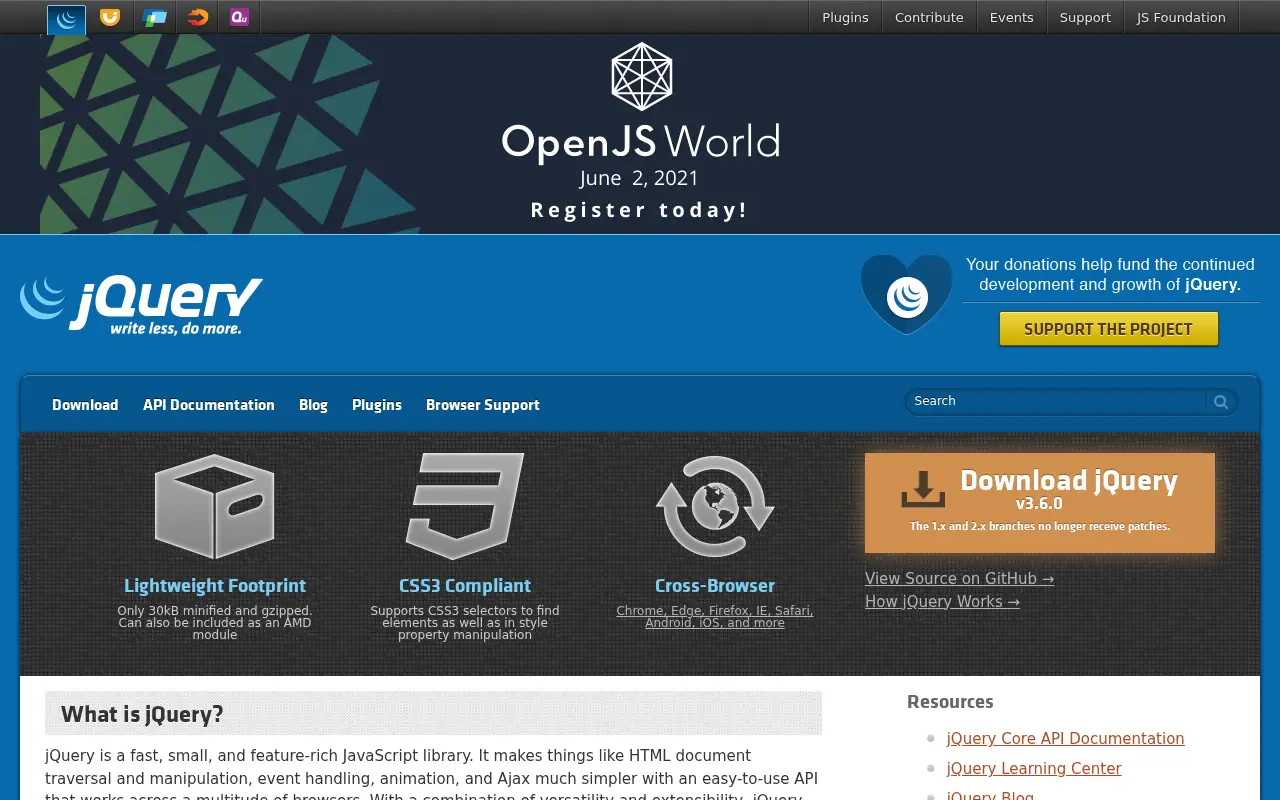Image resolution: width=1280 pixels, height=800 pixels.
Task: Open the jQuery project icon in top bar
Action: click(66, 18)
